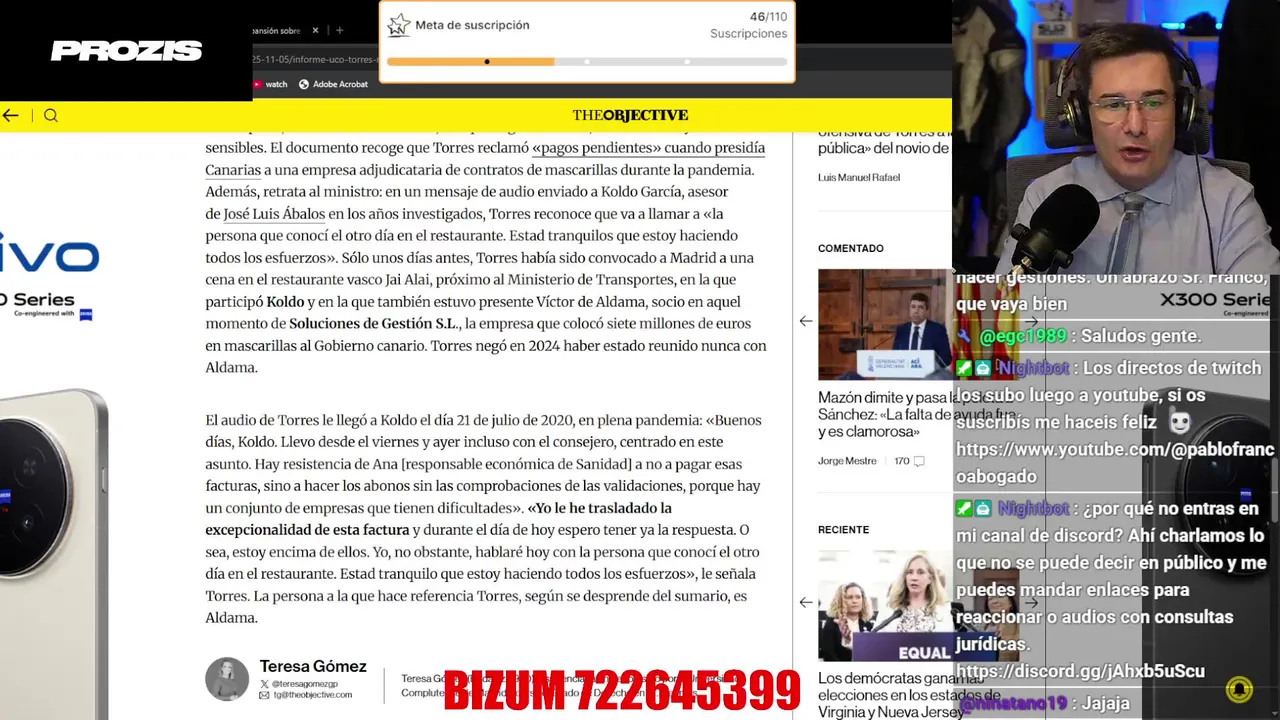Screen dimensions: 1280x720
Task: Open author name Teresa Gómez
Action: (x=313, y=667)
